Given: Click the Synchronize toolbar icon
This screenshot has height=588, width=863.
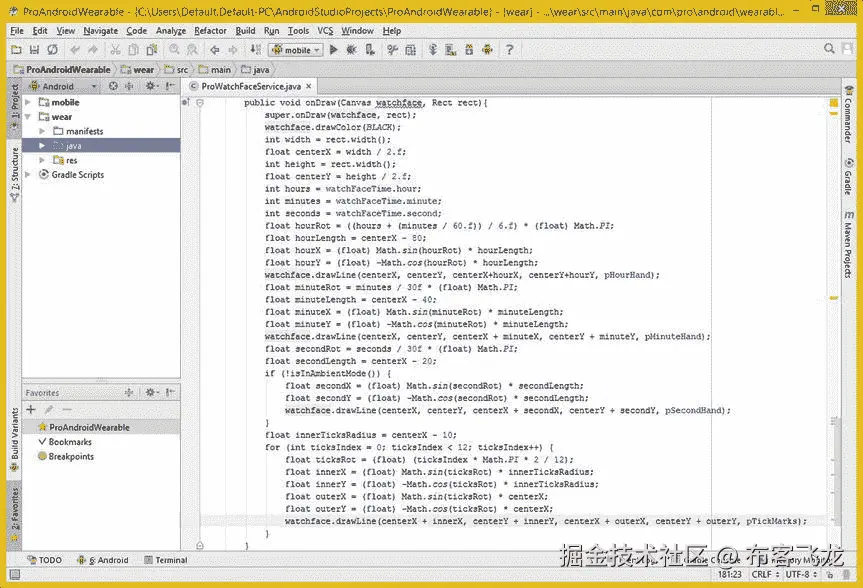Looking at the screenshot, I should 52,50.
